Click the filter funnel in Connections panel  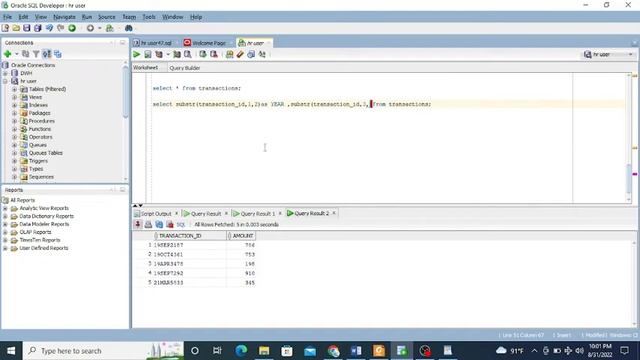tap(36, 54)
